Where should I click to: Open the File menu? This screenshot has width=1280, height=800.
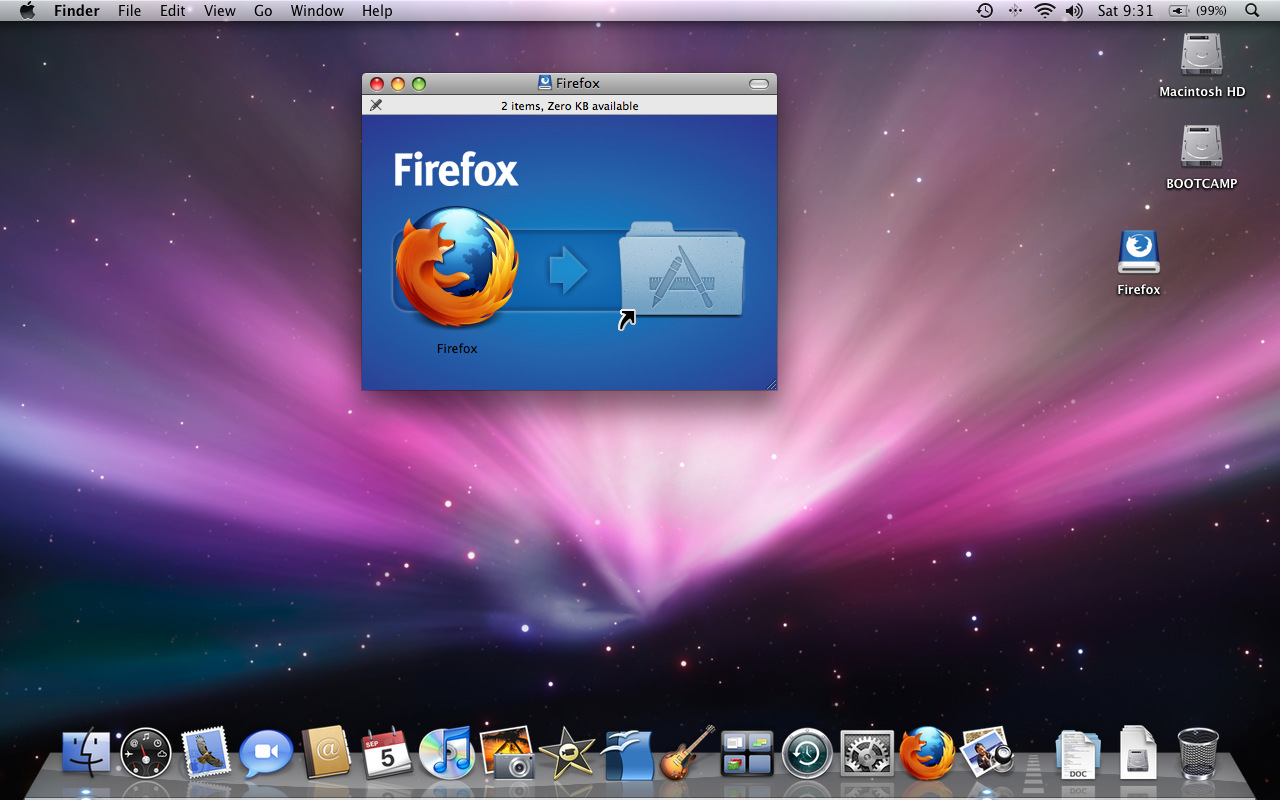point(129,11)
